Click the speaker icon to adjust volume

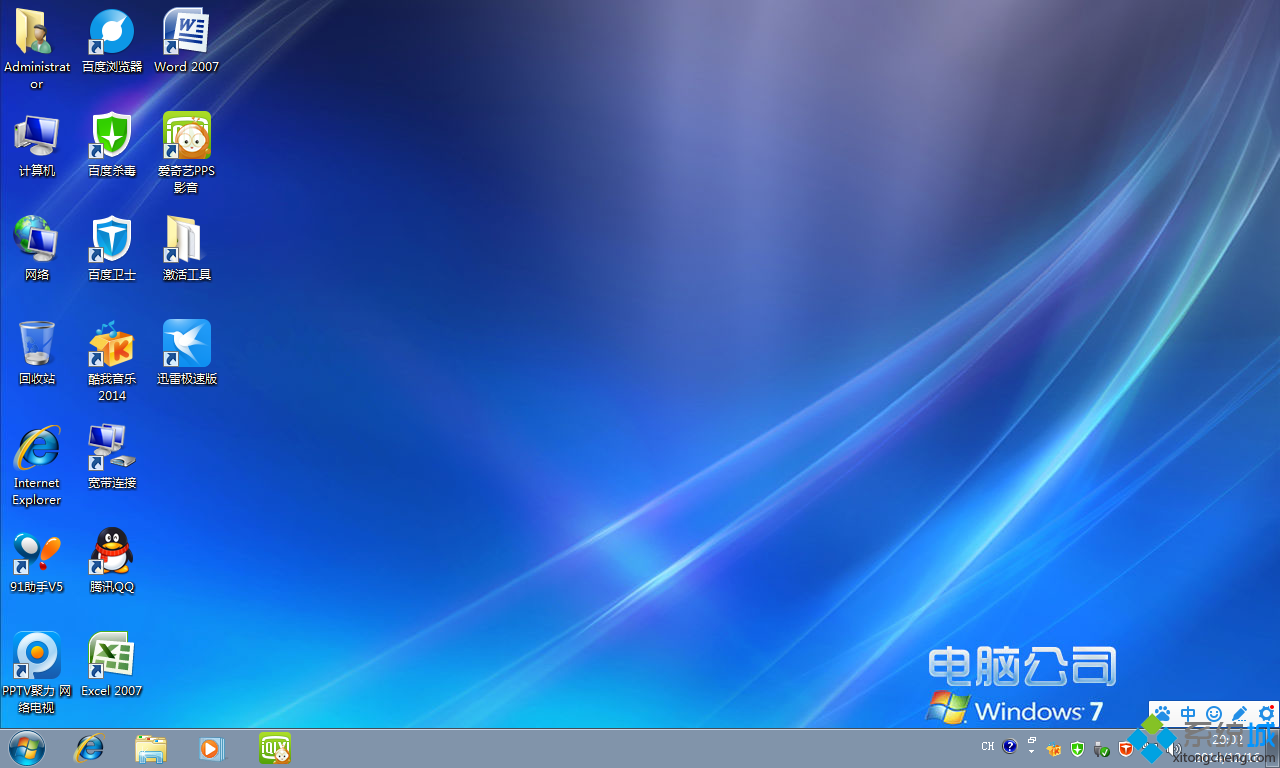tap(1175, 748)
